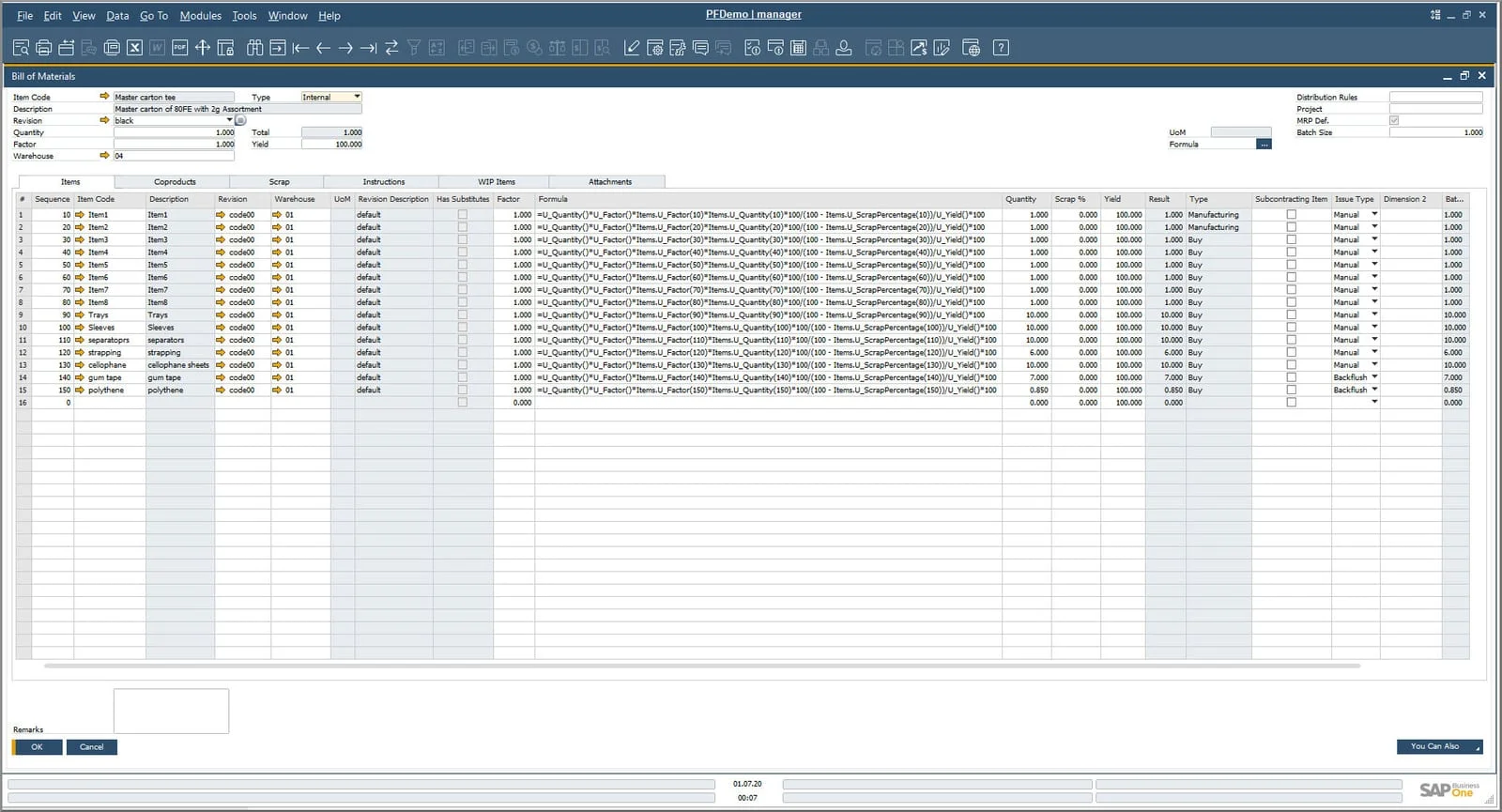Jump to the last data record
This screenshot has height=812, width=1502.
coord(368,48)
